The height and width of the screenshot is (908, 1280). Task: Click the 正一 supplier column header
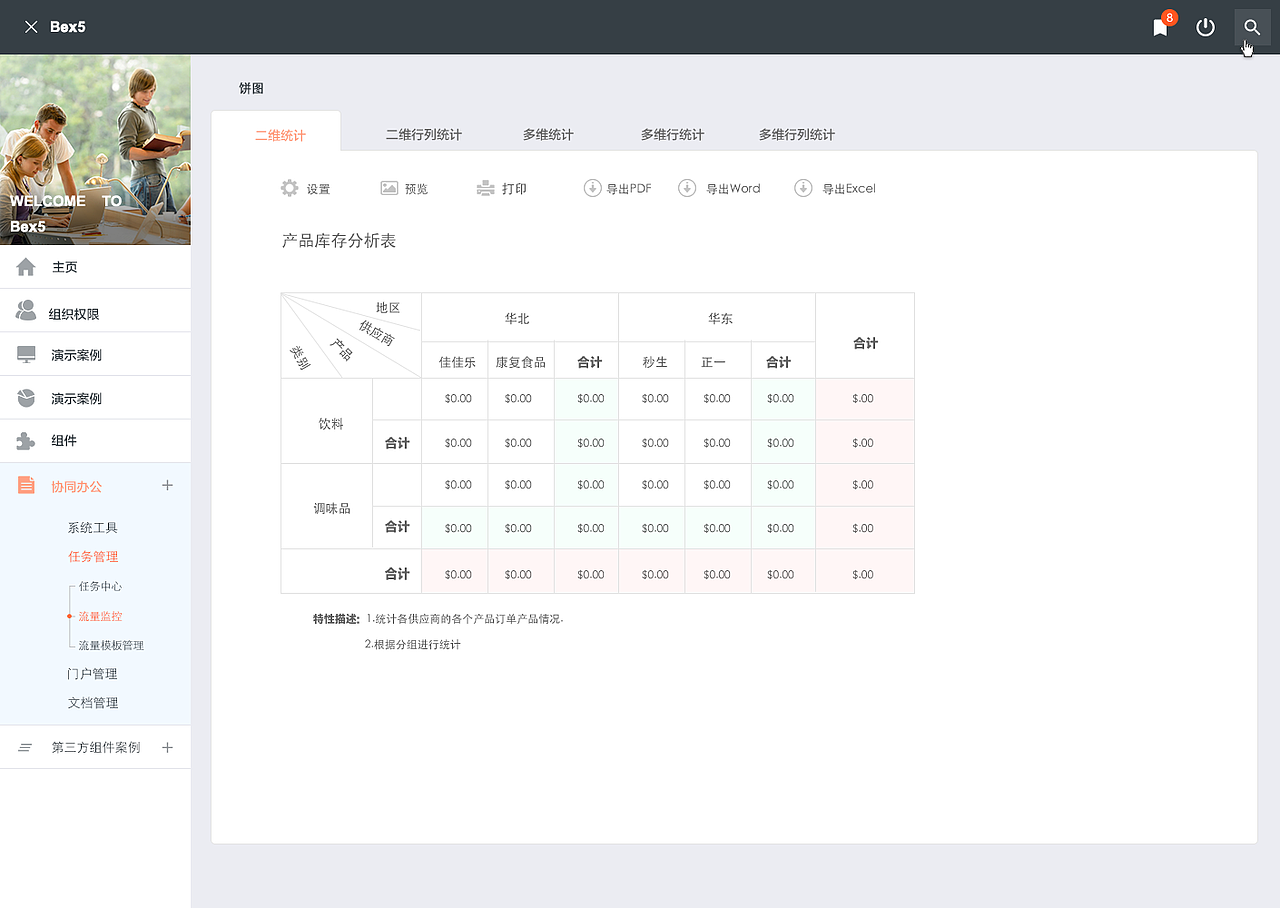click(x=718, y=361)
